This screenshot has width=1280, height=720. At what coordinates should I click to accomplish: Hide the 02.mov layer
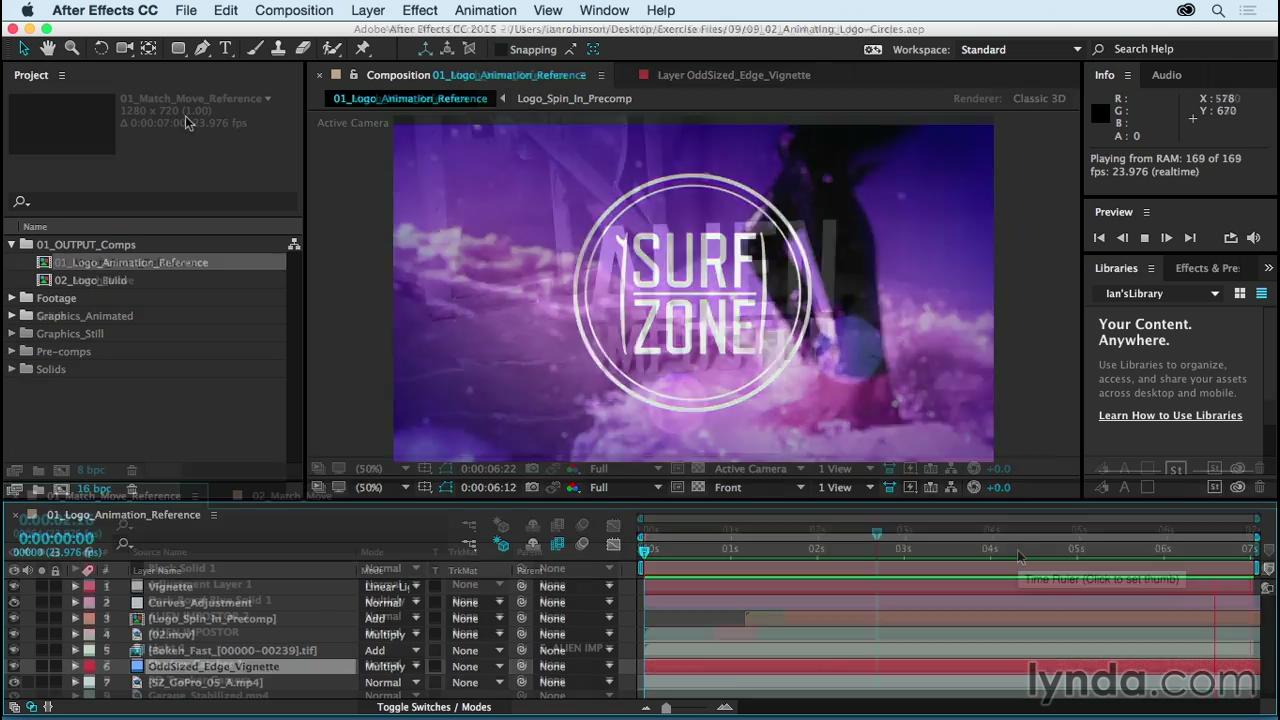(14, 634)
